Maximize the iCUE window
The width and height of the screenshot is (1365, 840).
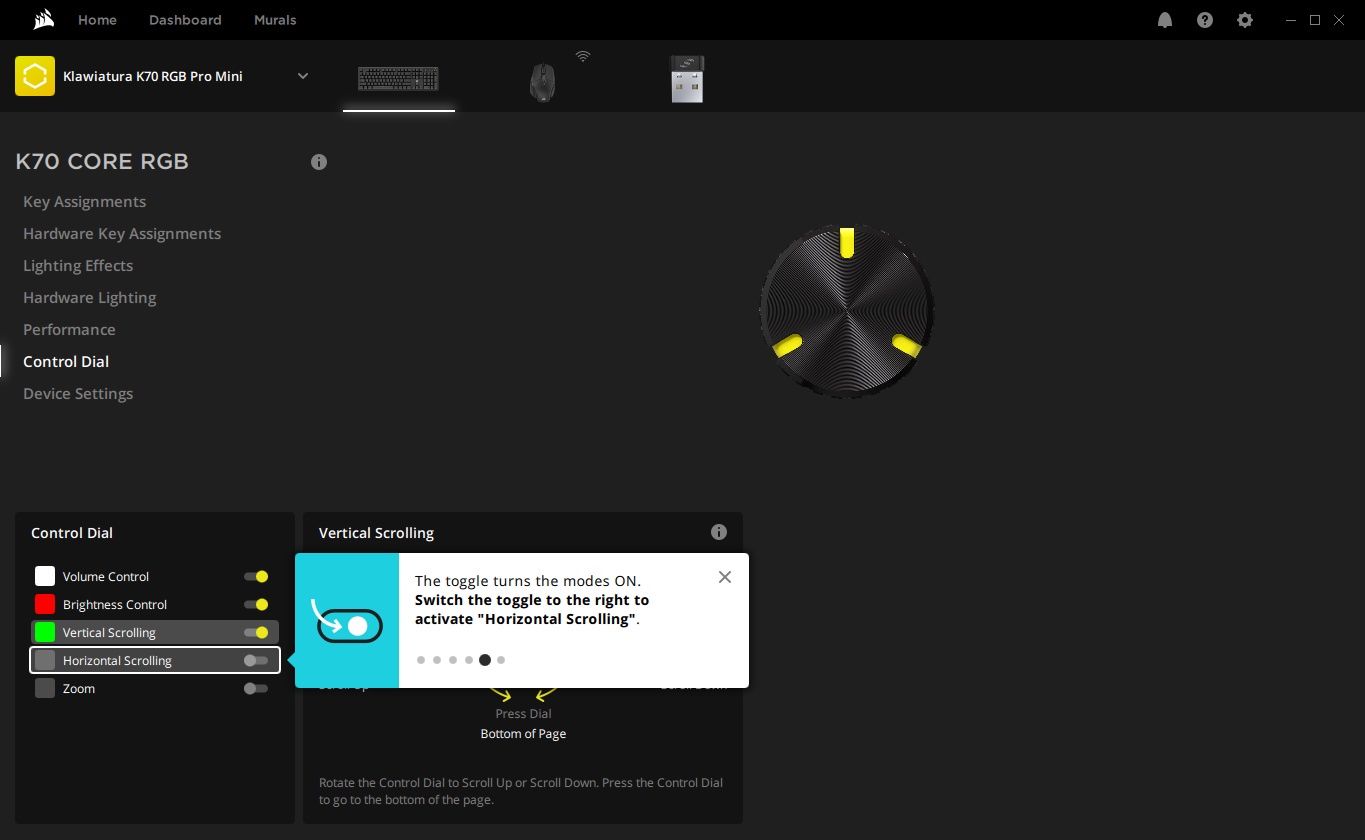pyautogui.click(x=1315, y=20)
